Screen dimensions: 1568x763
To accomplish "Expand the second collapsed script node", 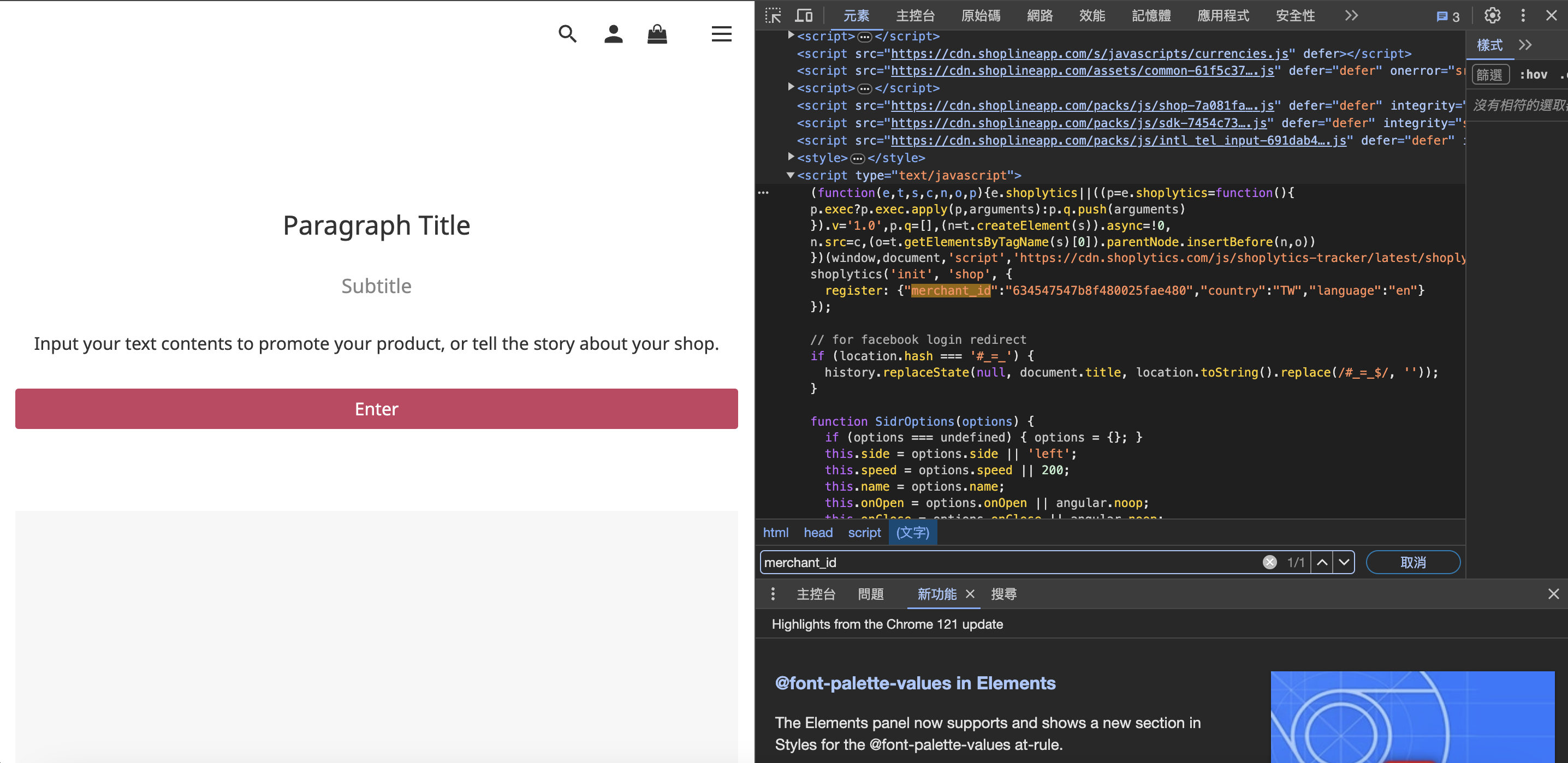I will (x=791, y=87).
